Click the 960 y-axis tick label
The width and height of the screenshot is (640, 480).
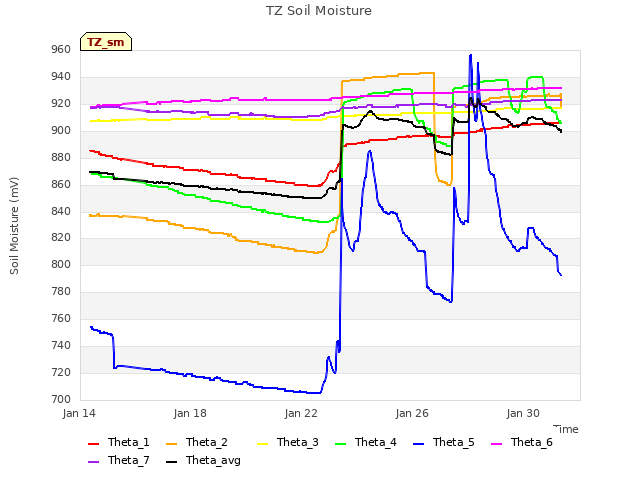(61, 49)
